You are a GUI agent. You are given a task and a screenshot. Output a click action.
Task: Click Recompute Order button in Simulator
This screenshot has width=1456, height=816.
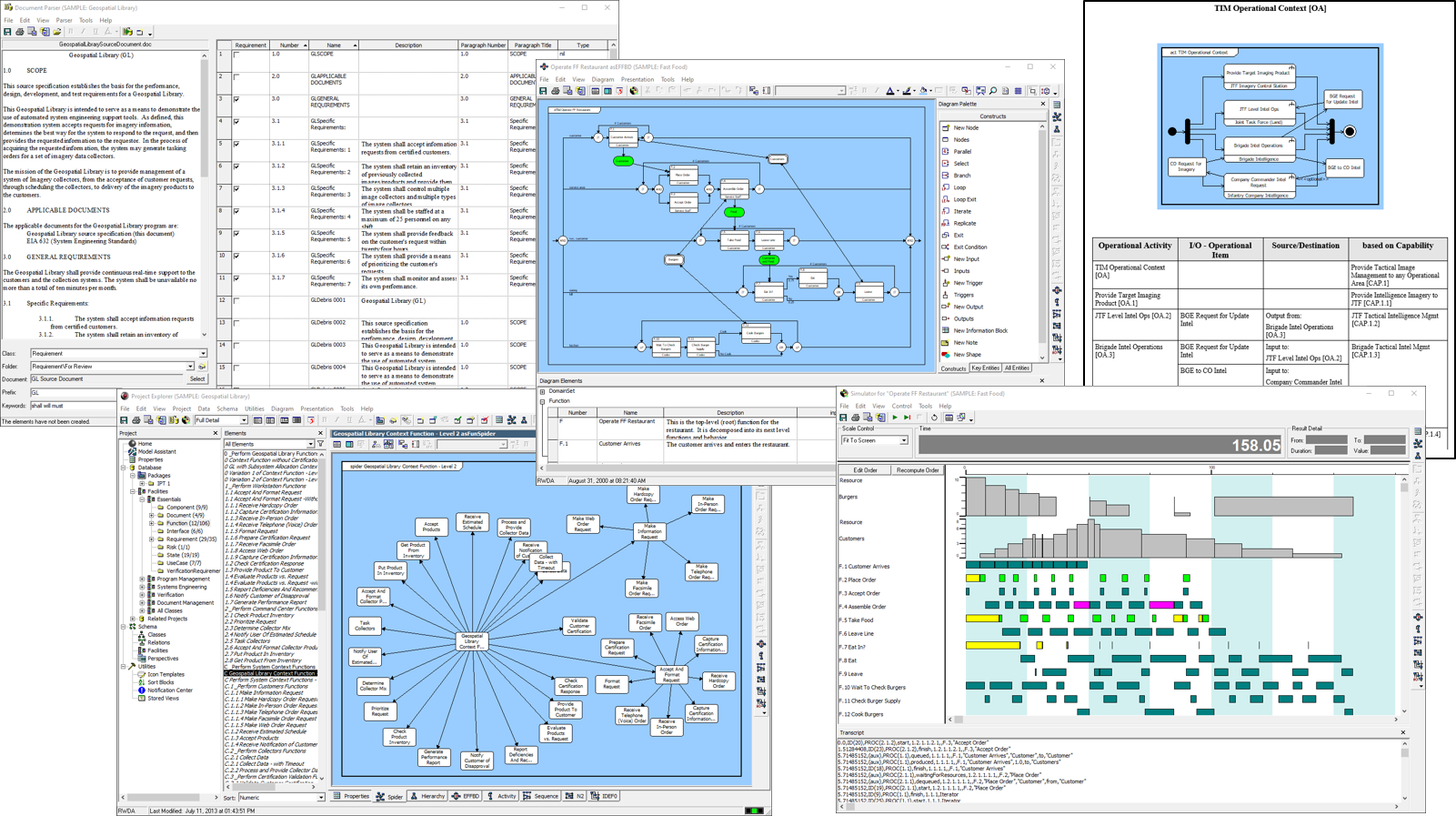click(918, 470)
